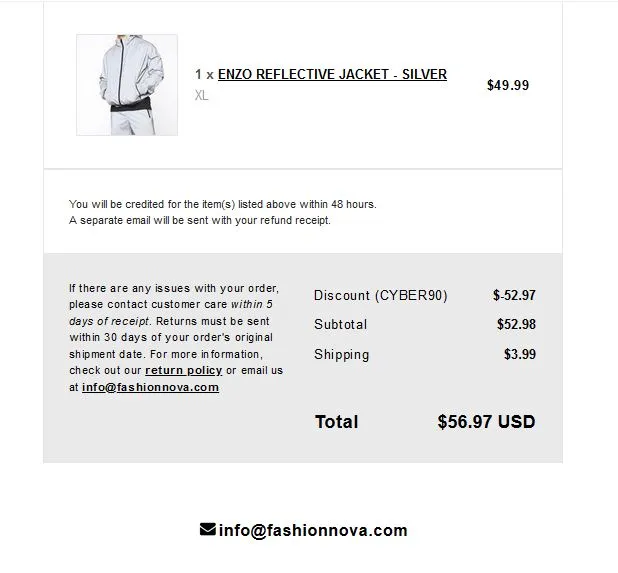Click the Discount (CYBER90) label
This screenshot has width=618, height=573.
(381, 296)
